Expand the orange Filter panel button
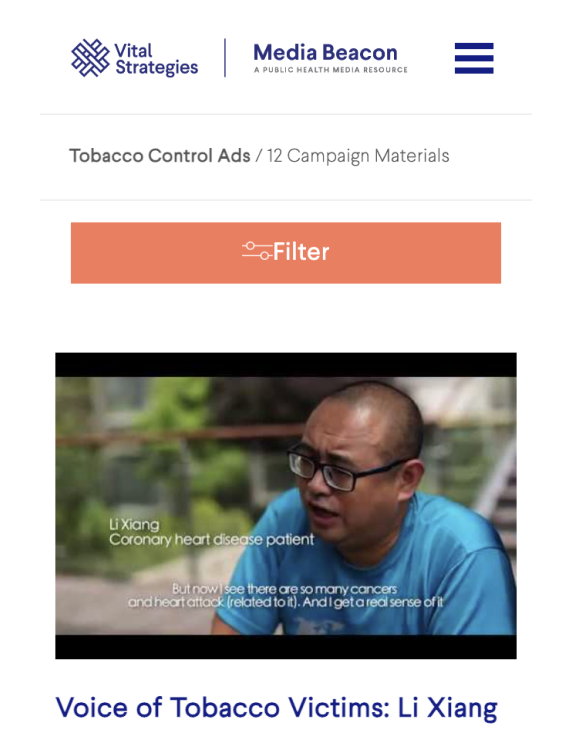The width and height of the screenshot is (572, 744). click(x=286, y=253)
